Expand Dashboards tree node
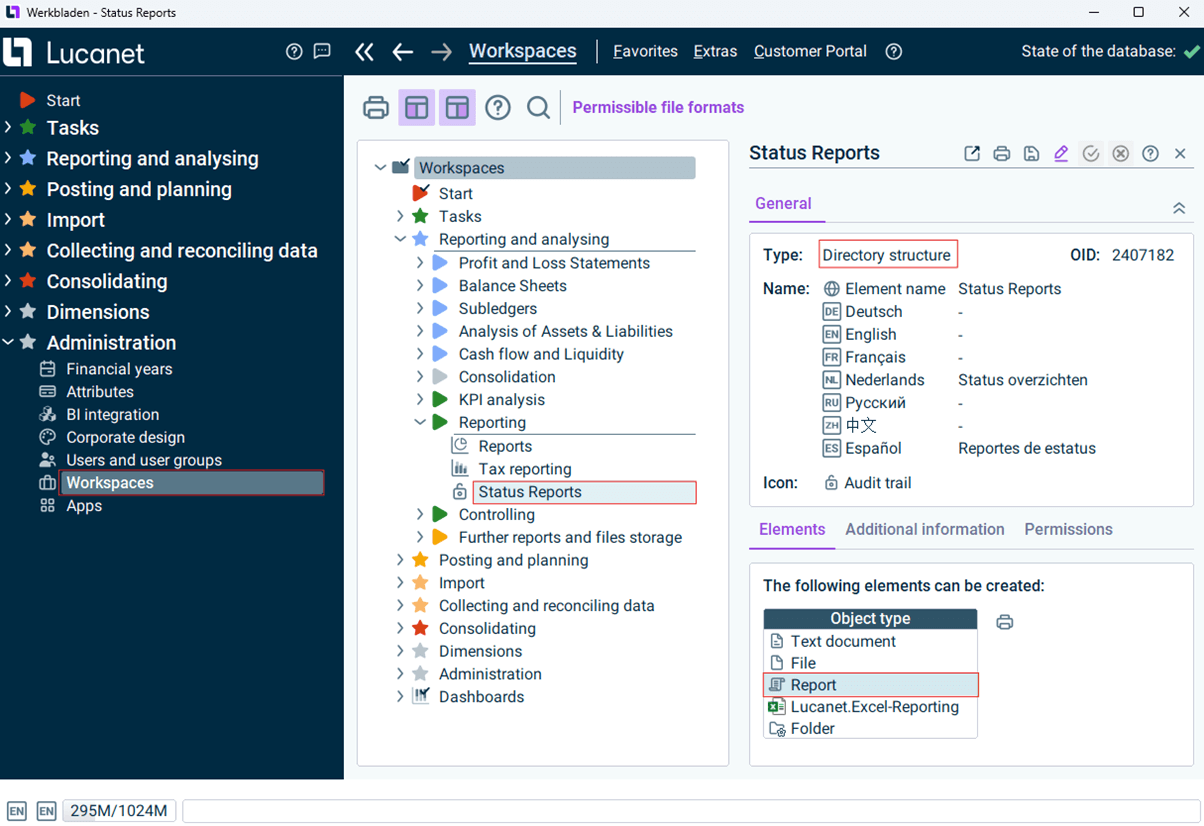1204x826 pixels. point(400,697)
